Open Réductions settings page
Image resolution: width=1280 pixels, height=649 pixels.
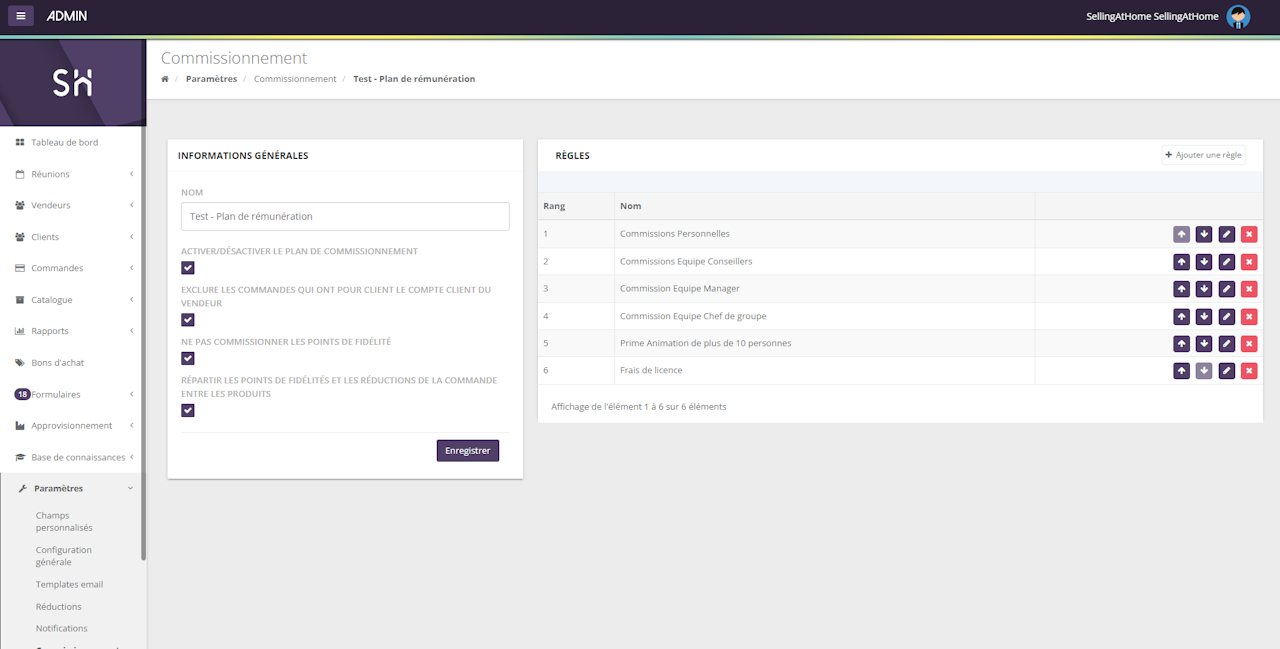coord(59,606)
